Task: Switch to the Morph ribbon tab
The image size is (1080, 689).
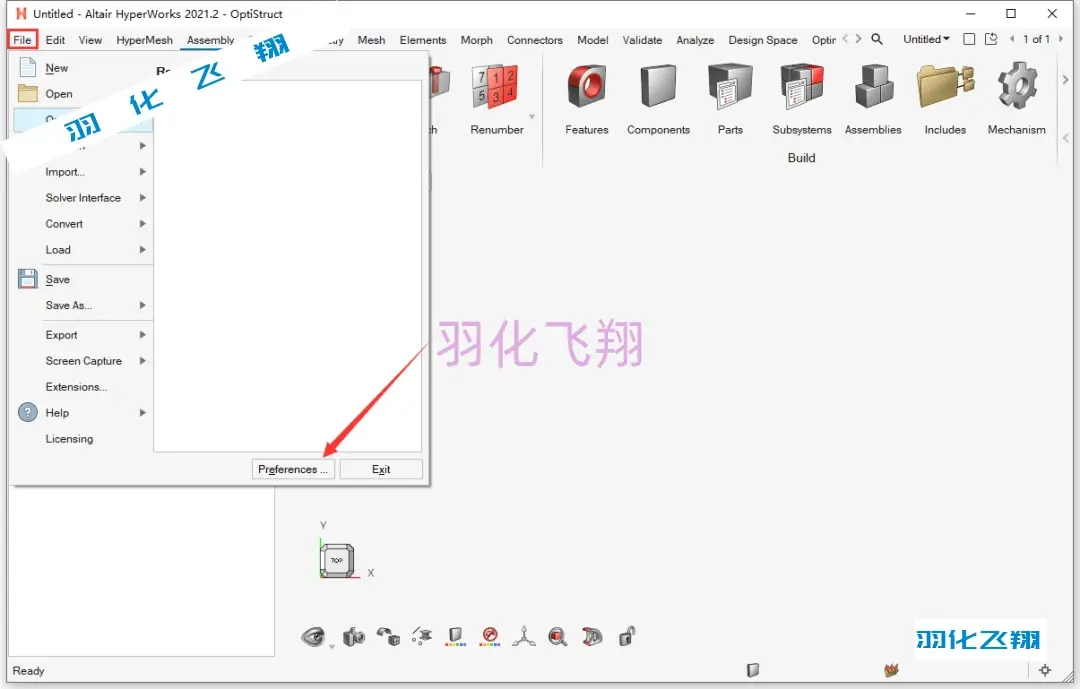Action: tap(477, 40)
